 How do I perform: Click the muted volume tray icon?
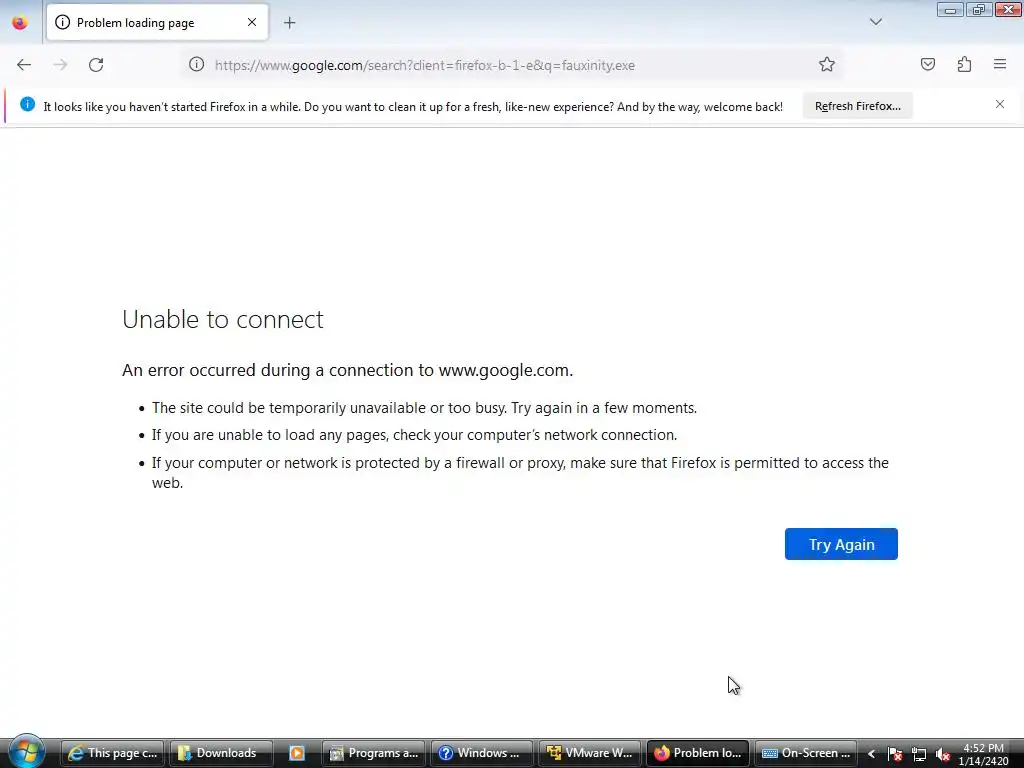point(942,754)
